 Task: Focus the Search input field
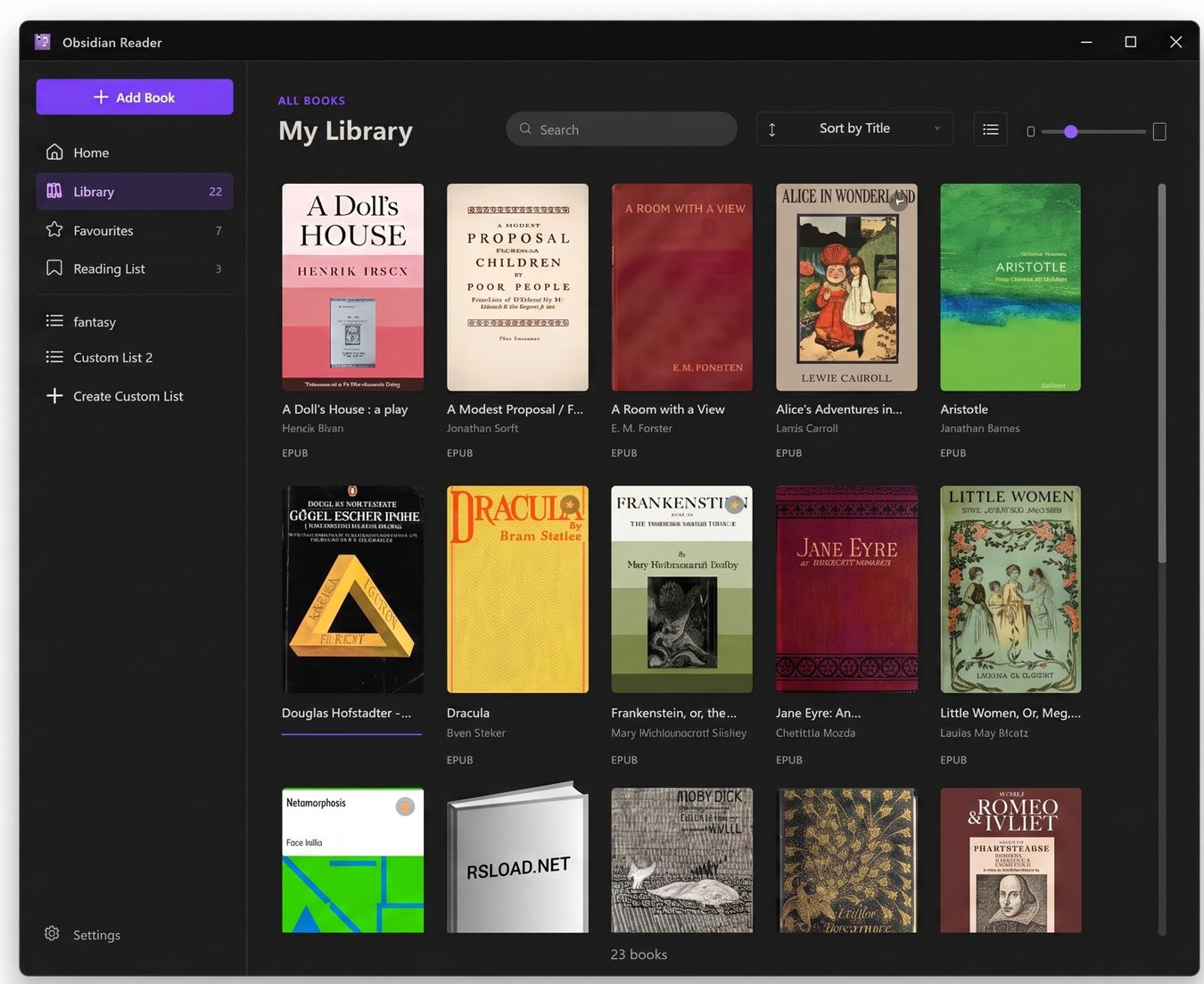tap(622, 129)
